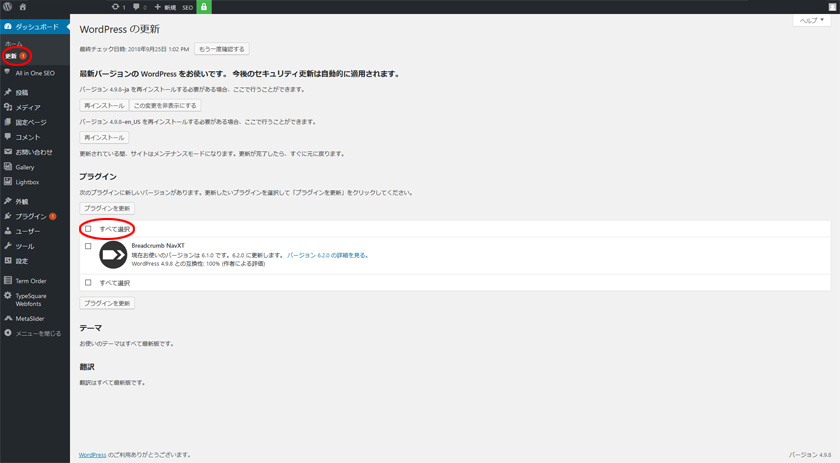Open Media library icon
Image resolution: width=840 pixels, height=463 pixels.
(x=8, y=107)
